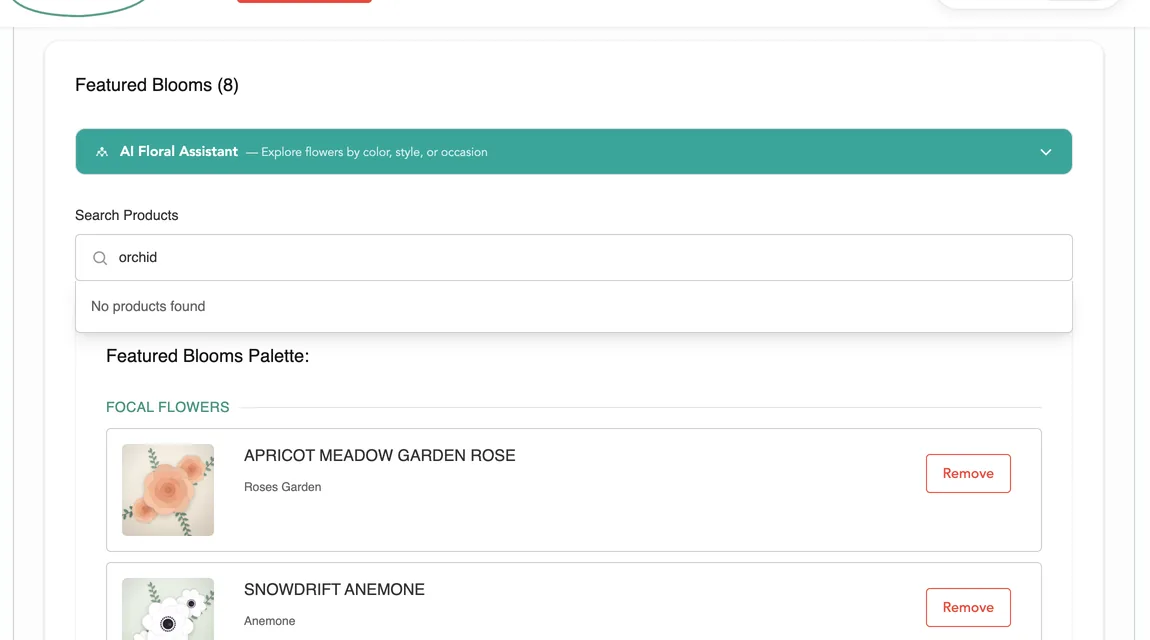
Task: Click the Featured Blooms (8) heading
Action: [156, 85]
